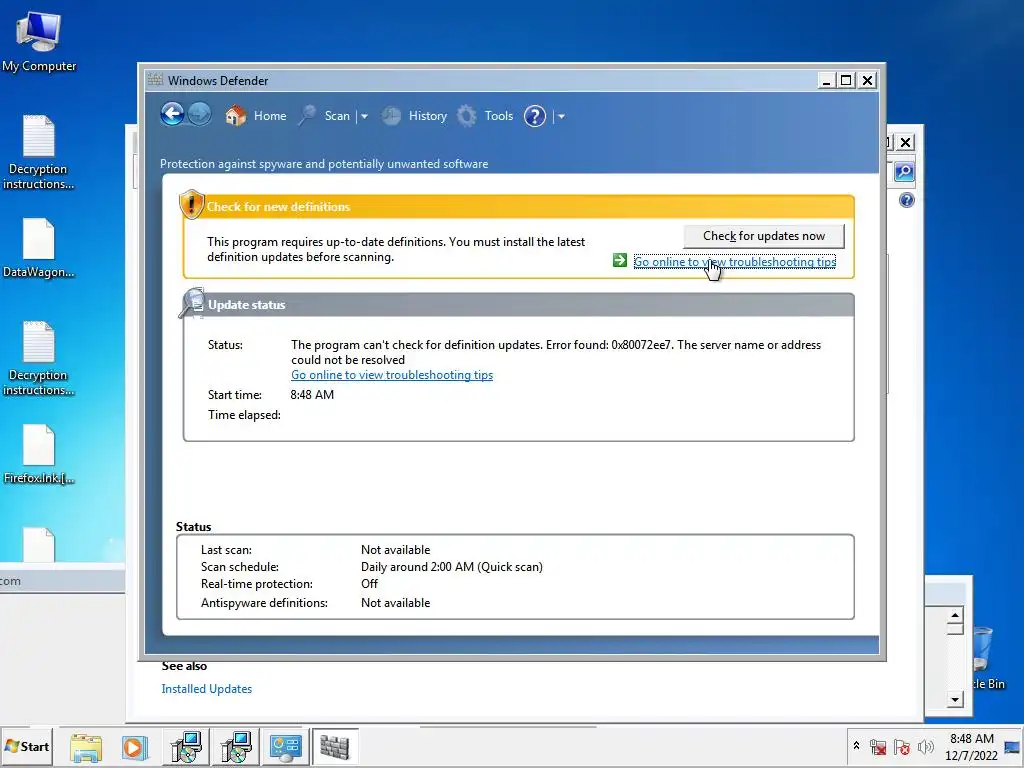Open the Home page in Windows Defender
Image resolution: width=1024 pixels, height=768 pixels.
[x=256, y=116]
